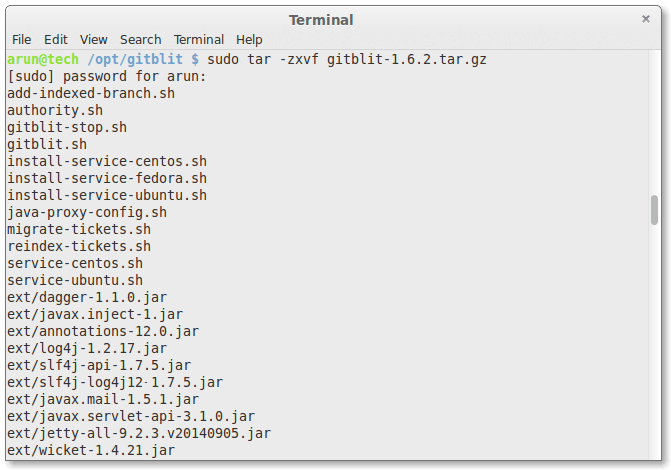Click the install-service-ubuntu.sh line
This screenshot has width=671, height=470.
[x=107, y=195]
